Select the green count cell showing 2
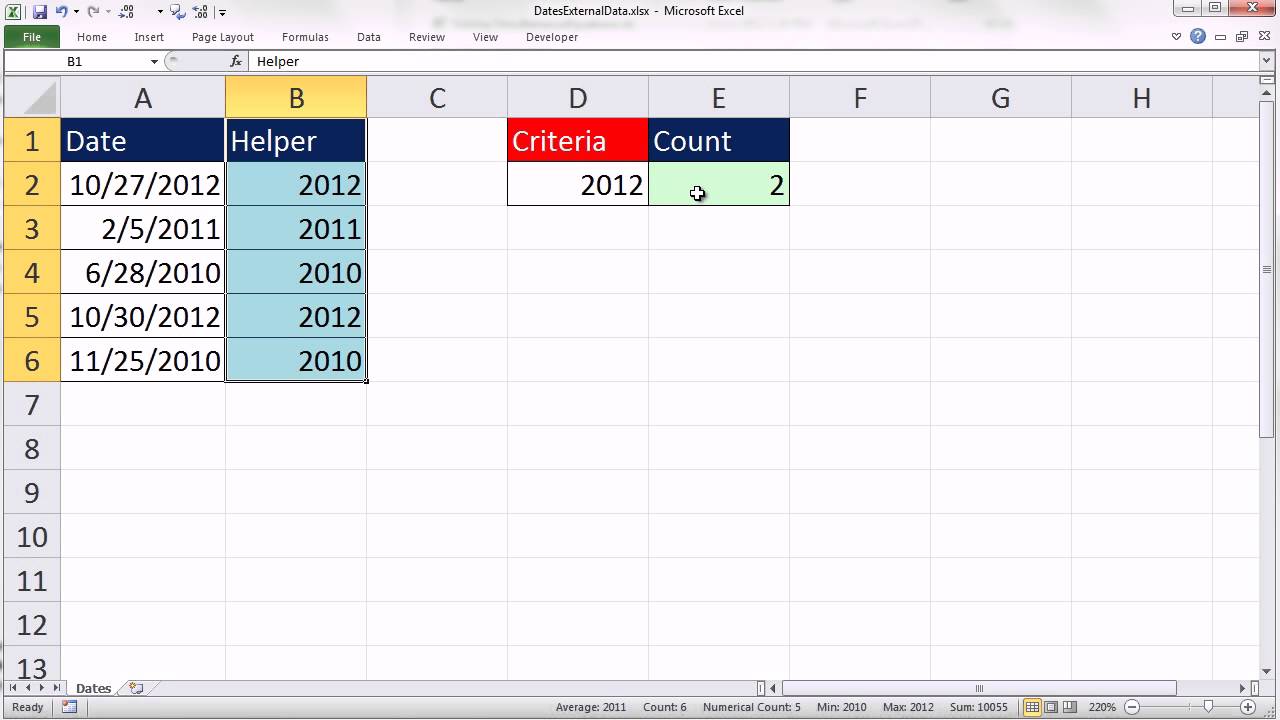 pyautogui.click(x=719, y=184)
